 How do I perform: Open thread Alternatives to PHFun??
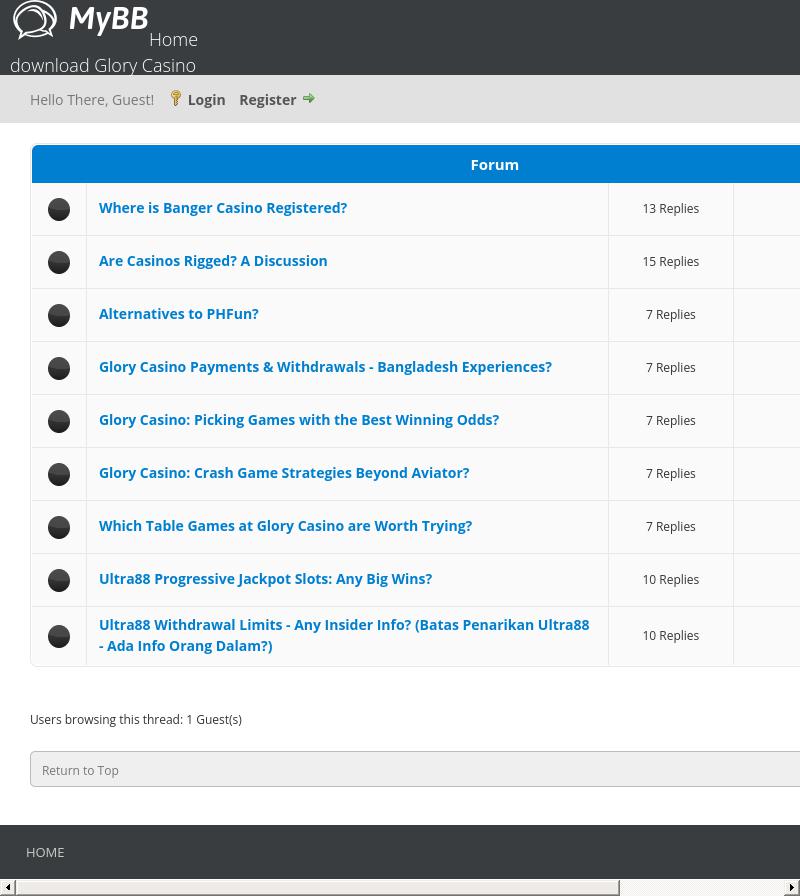179,314
